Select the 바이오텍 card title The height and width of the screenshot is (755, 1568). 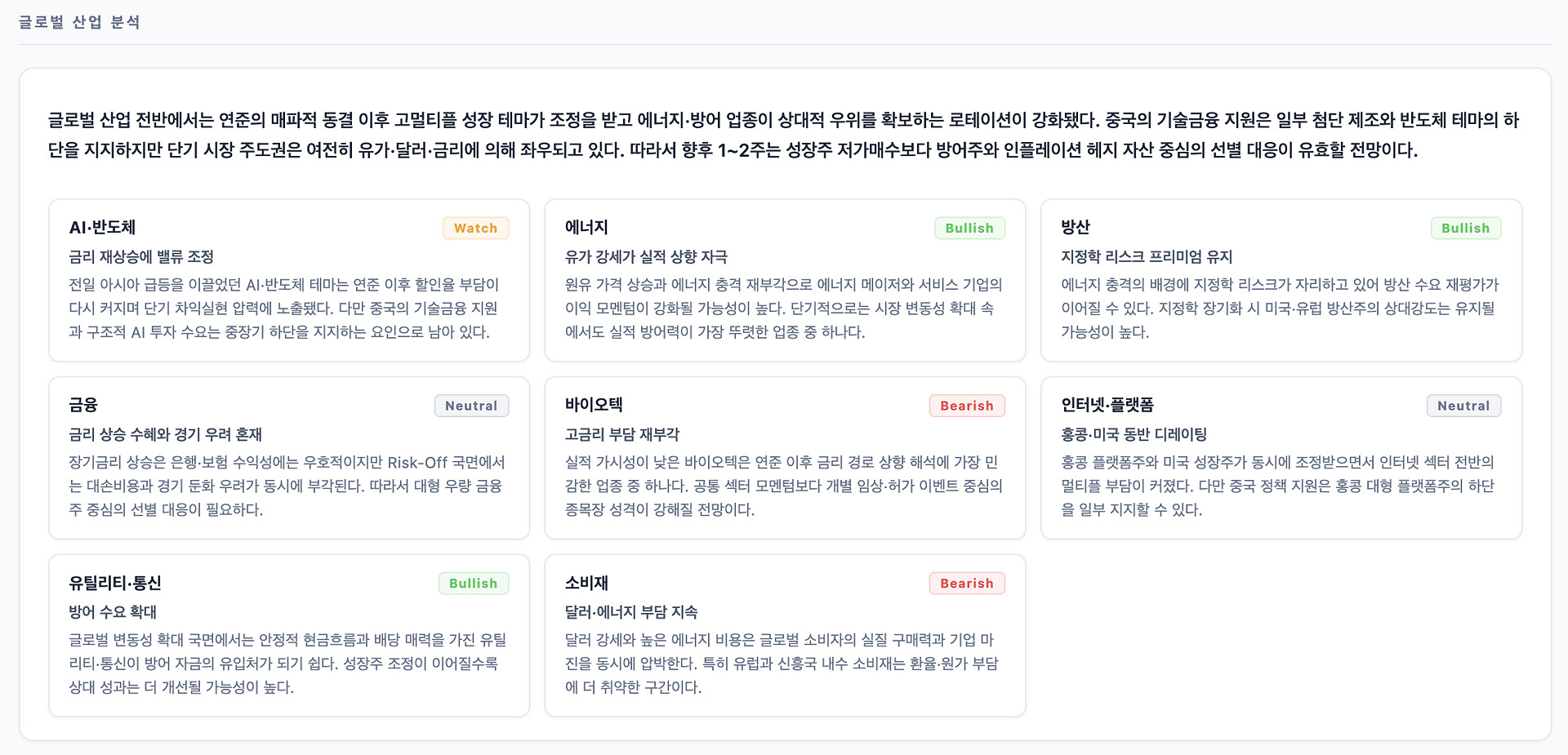tap(594, 405)
